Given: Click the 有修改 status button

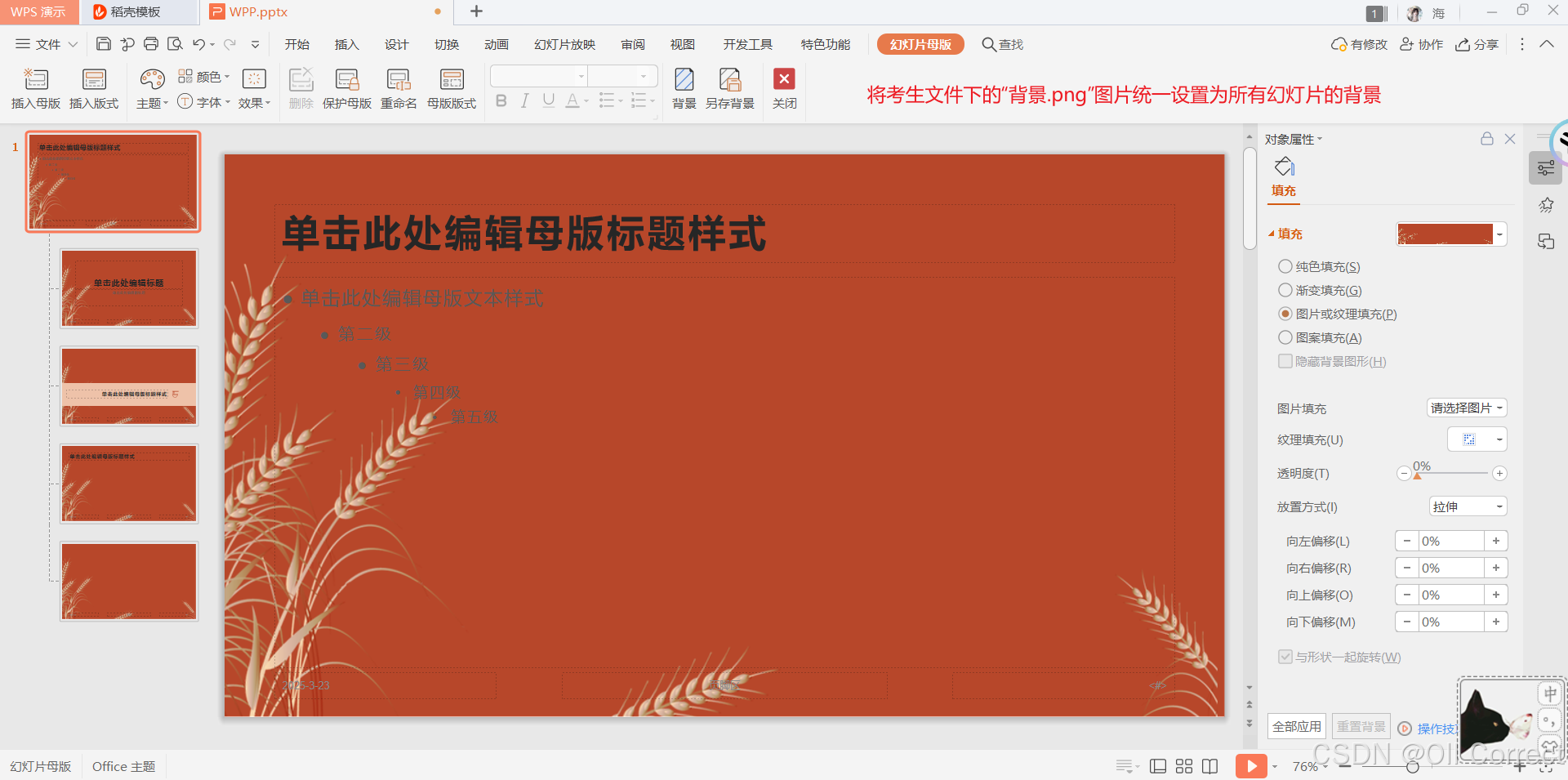Looking at the screenshot, I should pos(1359,44).
